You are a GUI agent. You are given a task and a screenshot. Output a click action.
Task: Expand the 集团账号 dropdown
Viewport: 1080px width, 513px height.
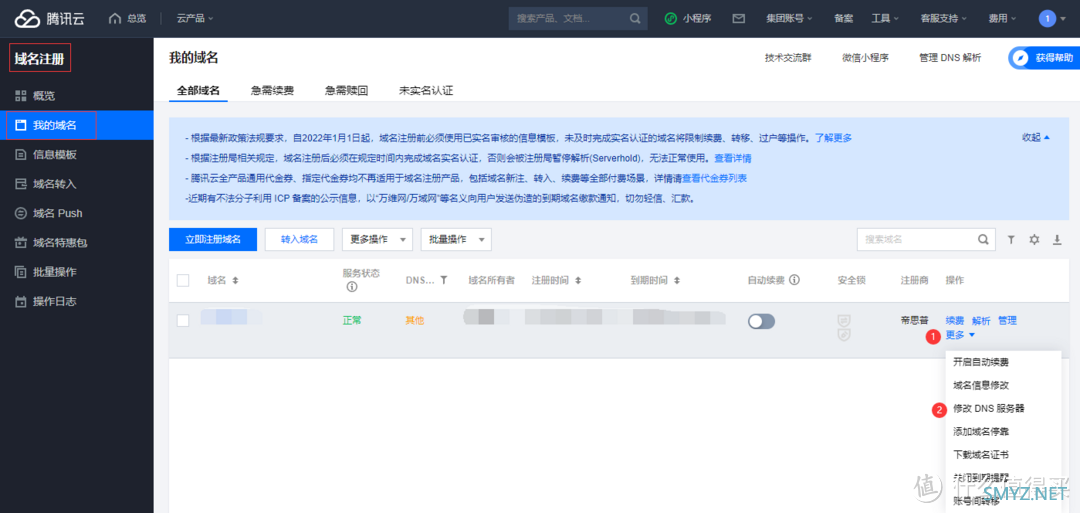pyautogui.click(x=789, y=19)
